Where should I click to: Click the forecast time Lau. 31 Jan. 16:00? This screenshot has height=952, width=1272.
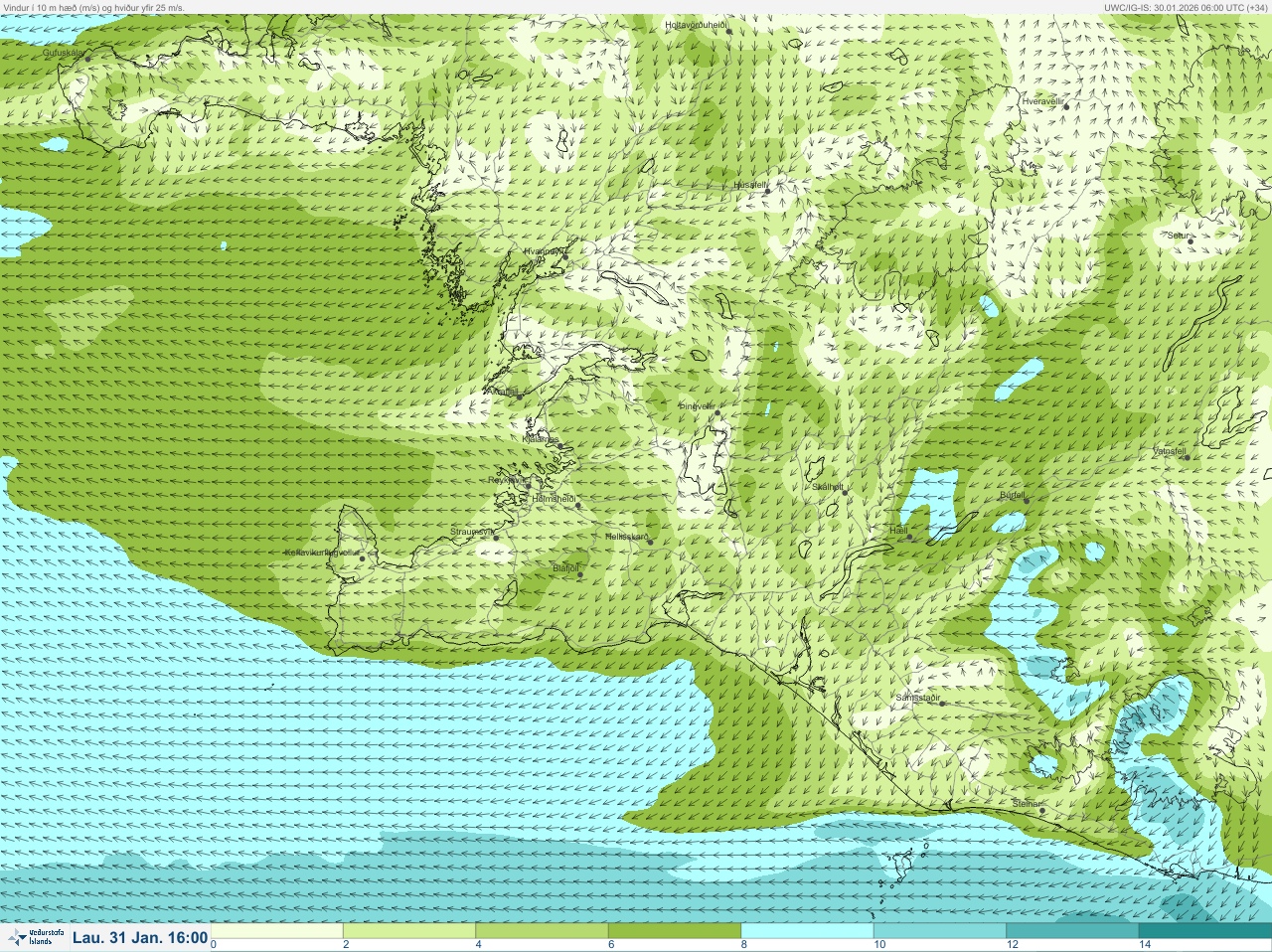140,937
